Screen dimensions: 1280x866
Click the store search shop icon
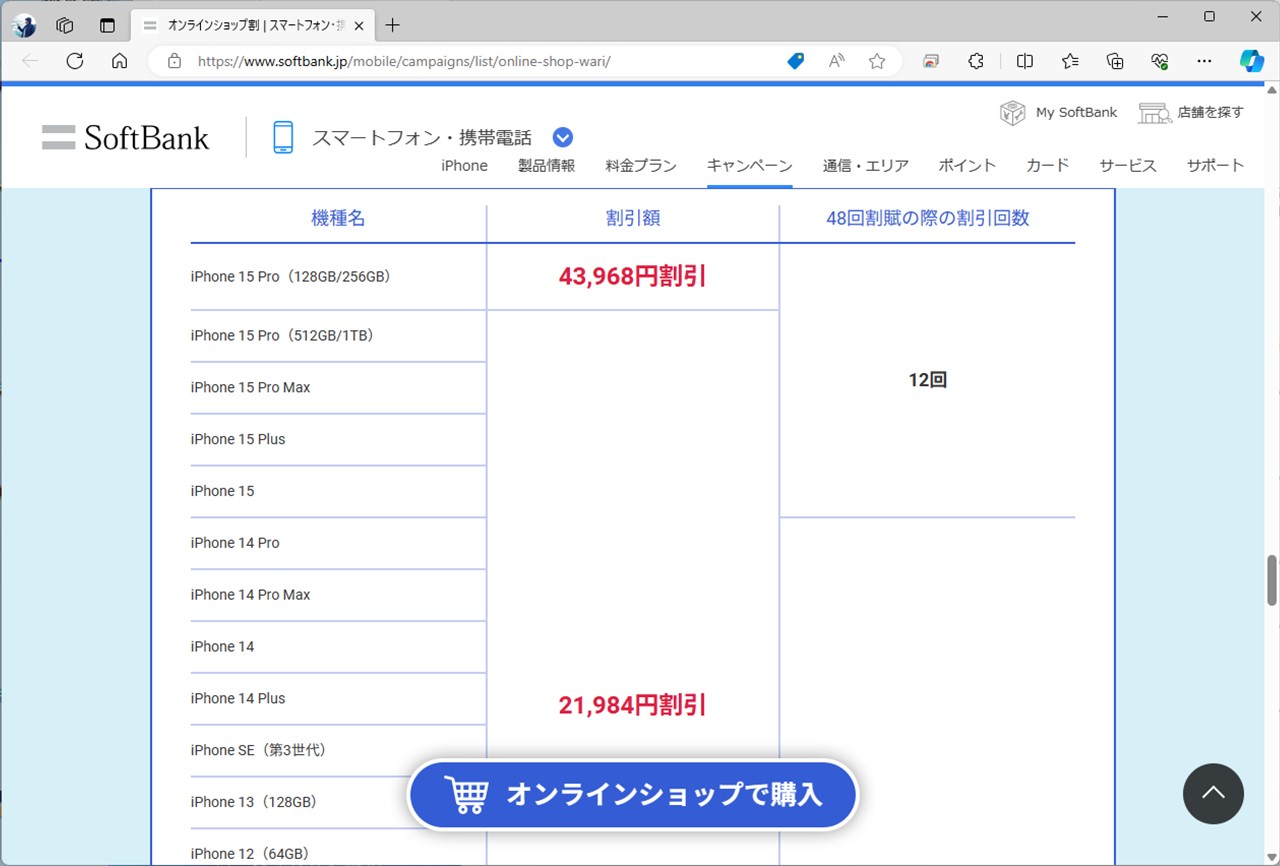(1154, 112)
